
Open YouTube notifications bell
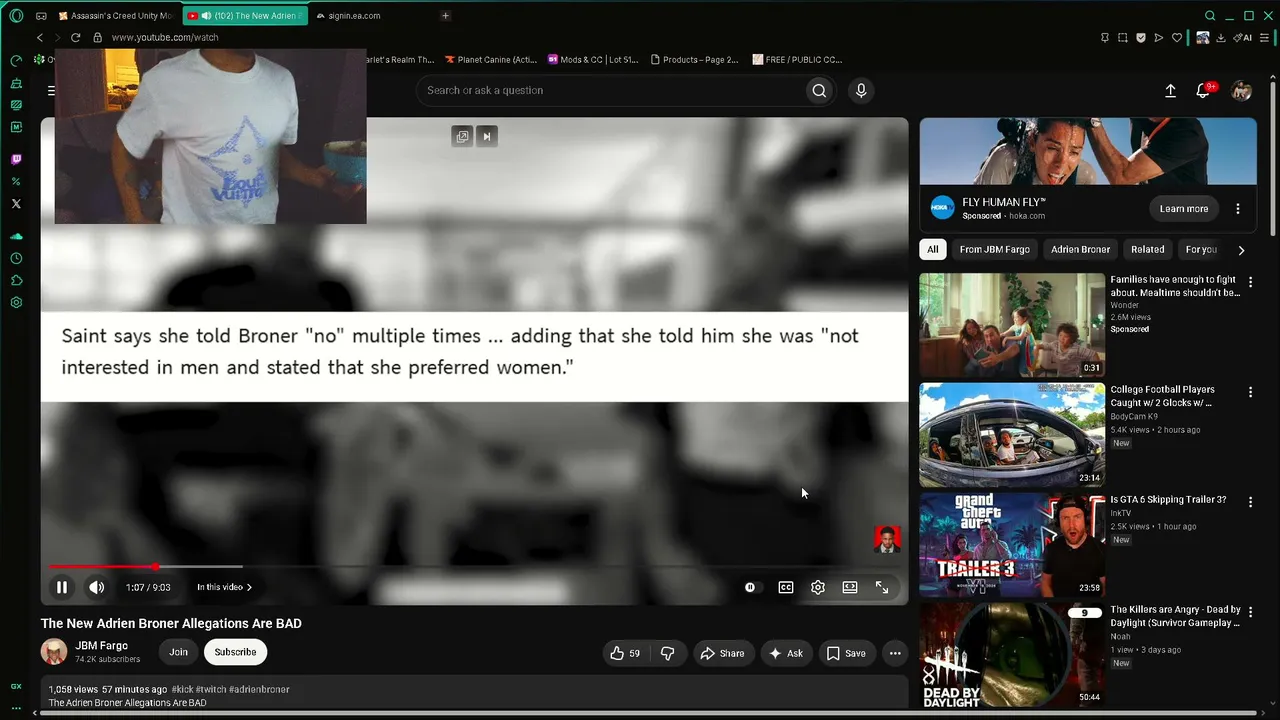click(1203, 90)
